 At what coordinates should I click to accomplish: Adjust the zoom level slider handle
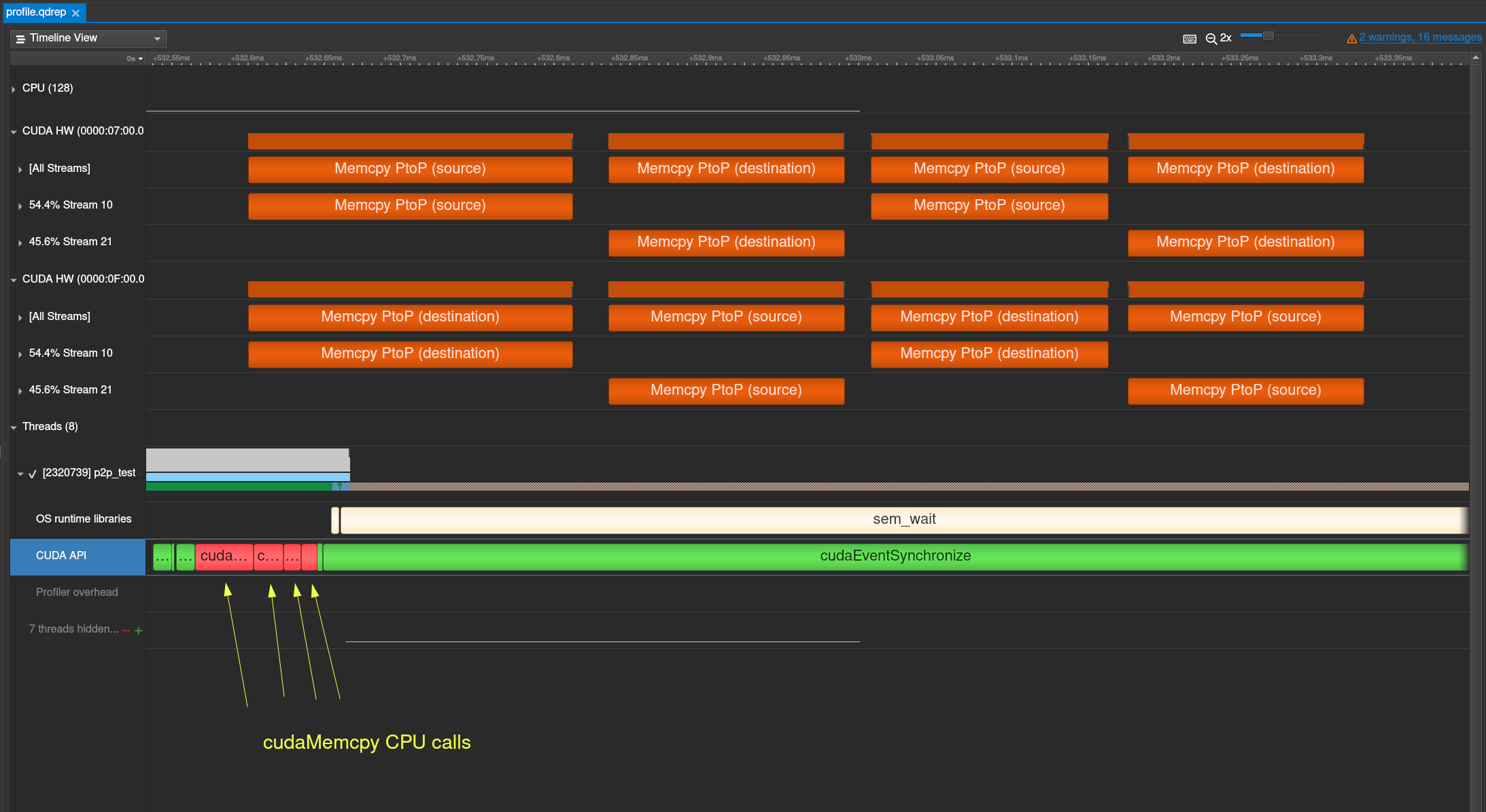point(1268,35)
